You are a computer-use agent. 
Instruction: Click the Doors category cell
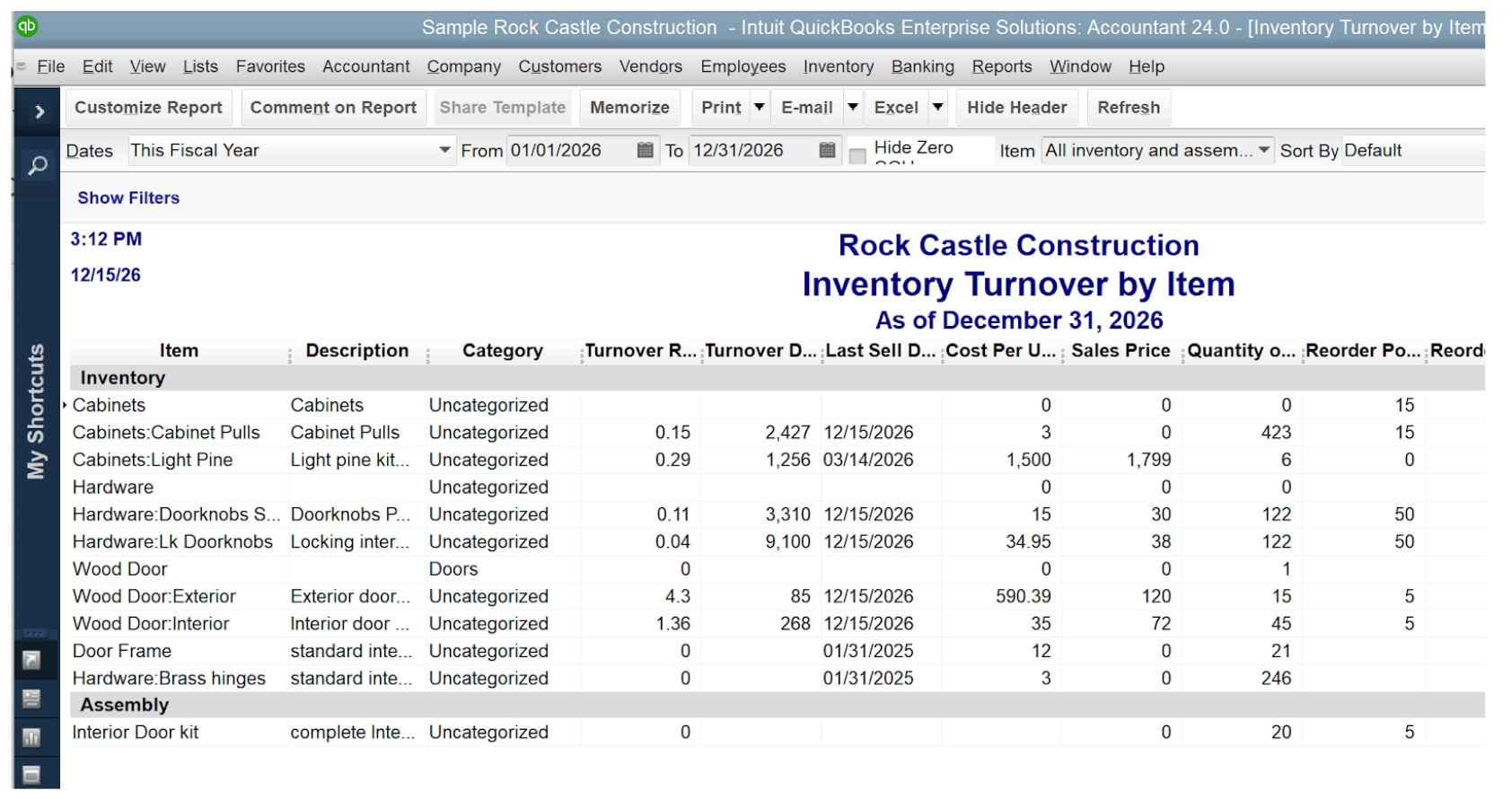(453, 568)
